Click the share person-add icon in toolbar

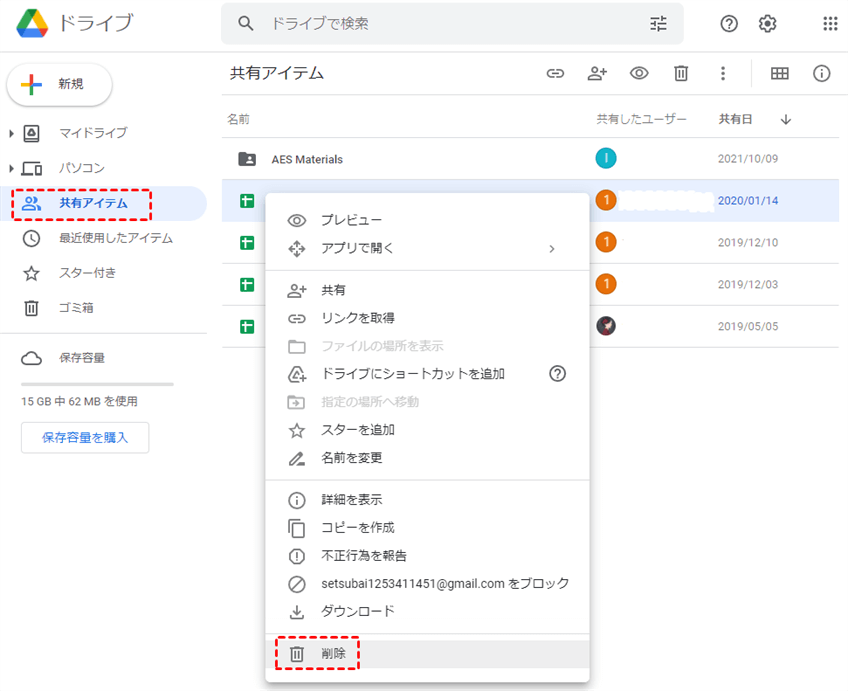(x=597, y=73)
